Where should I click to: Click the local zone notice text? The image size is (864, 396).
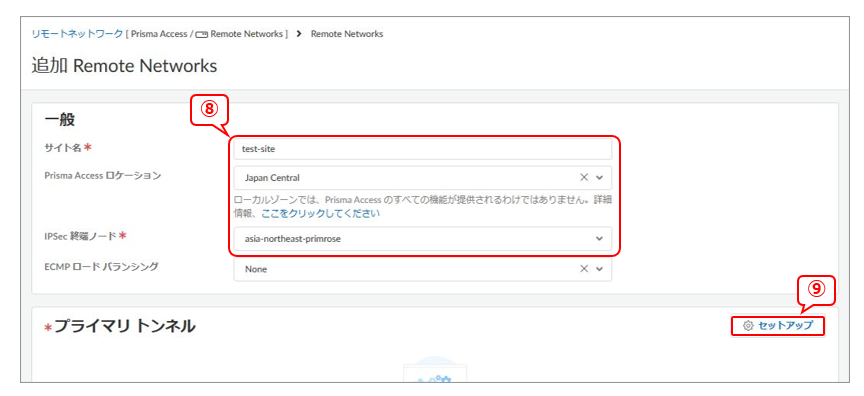coord(422,206)
